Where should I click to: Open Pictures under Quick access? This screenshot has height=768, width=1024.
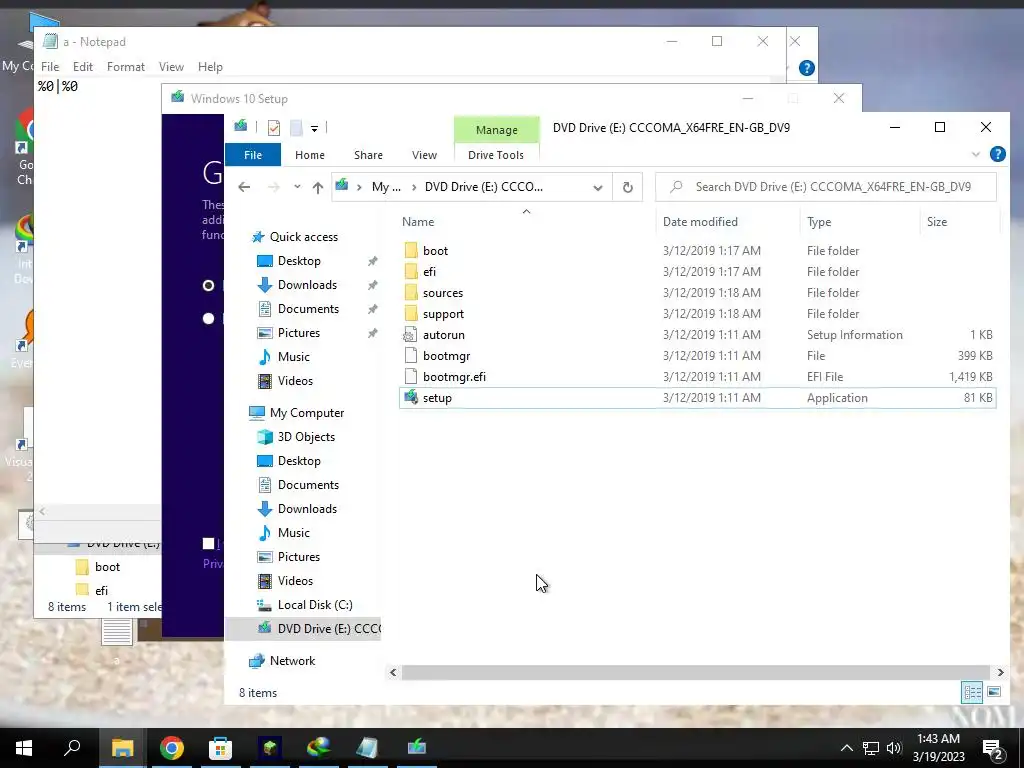[298, 333]
